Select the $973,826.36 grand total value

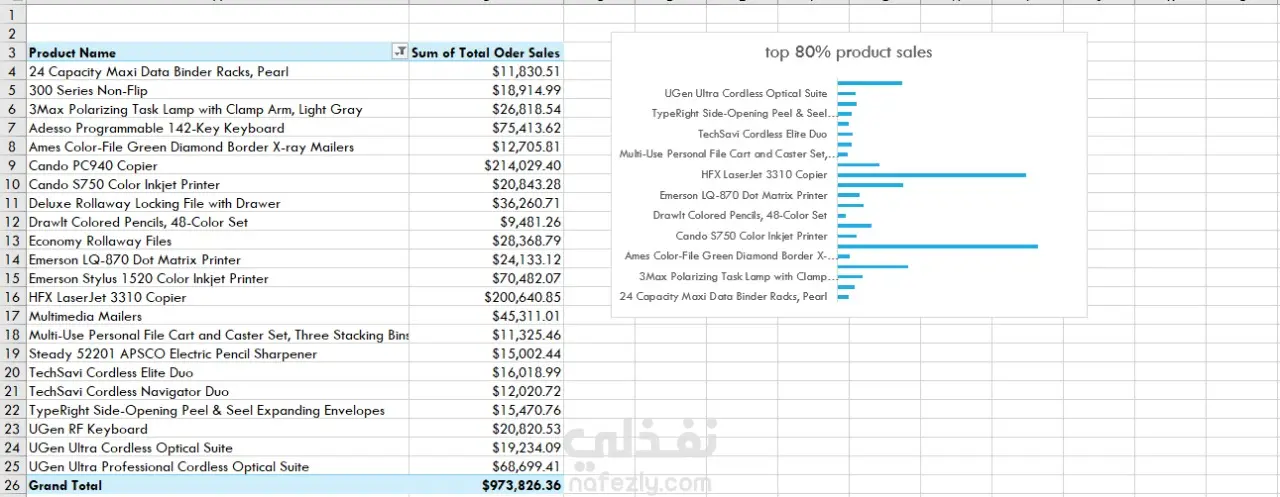(x=486, y=485)
